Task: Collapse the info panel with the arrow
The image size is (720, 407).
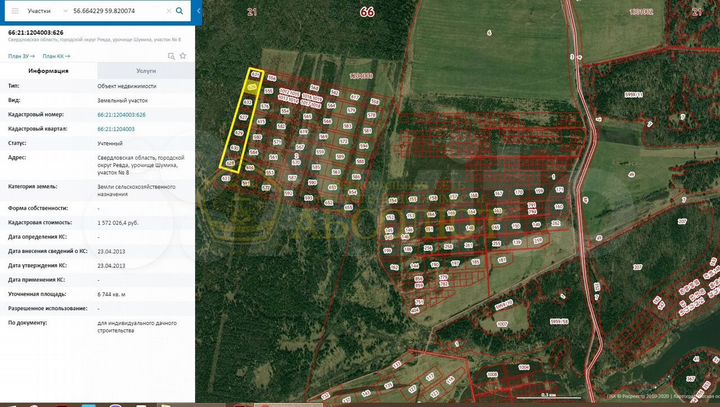Action: (198, 11)
